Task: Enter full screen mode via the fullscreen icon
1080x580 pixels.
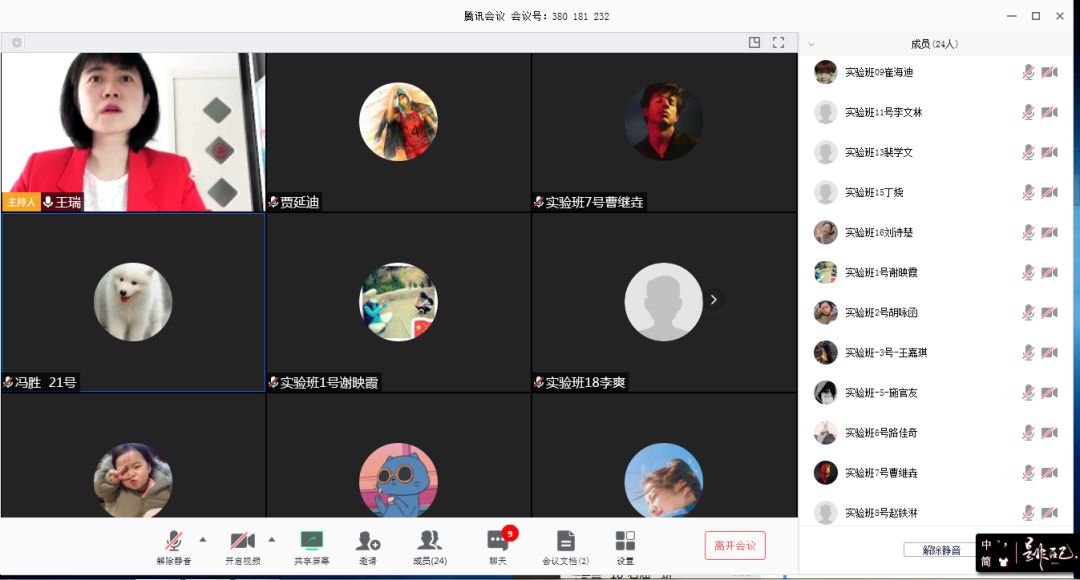Action: 778,43
